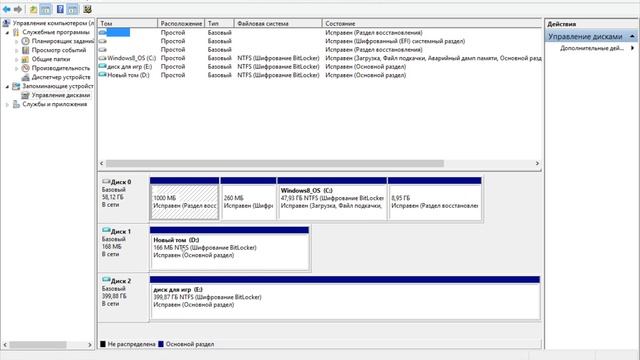Image resolution: width=640 pixels, height=360 pixels.
Task: Click the Диск 2 drive icon
Action: [x=106, y=280]
